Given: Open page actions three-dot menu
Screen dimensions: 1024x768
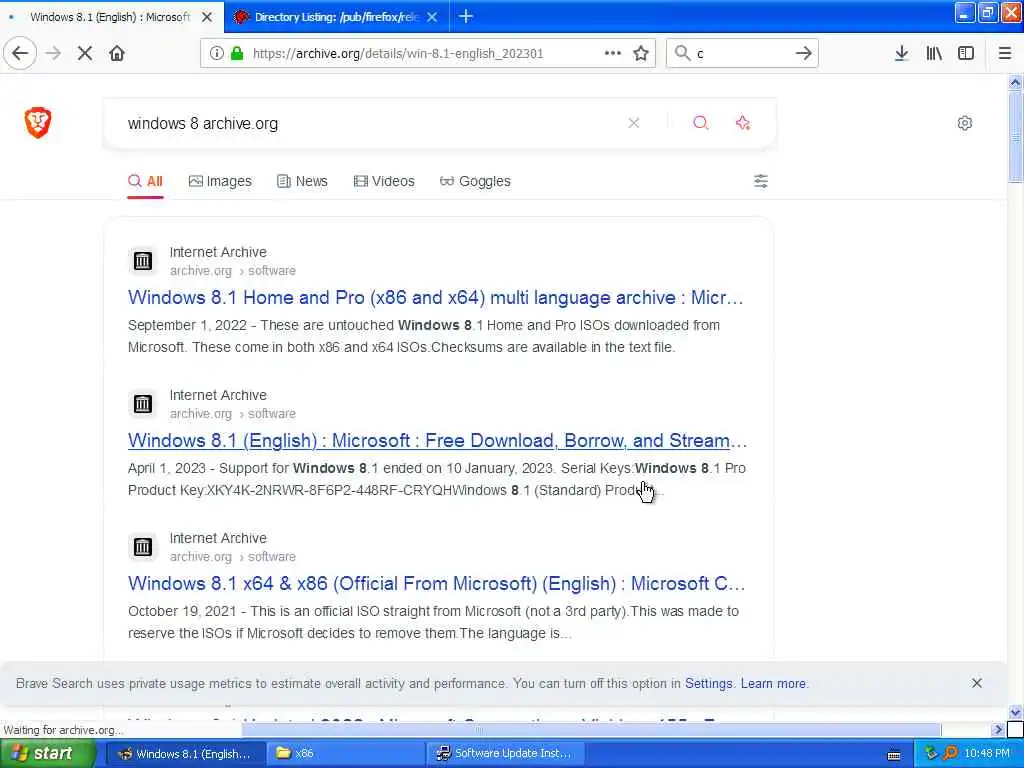Looking at the screenshot, I should (x=613, y=53).
